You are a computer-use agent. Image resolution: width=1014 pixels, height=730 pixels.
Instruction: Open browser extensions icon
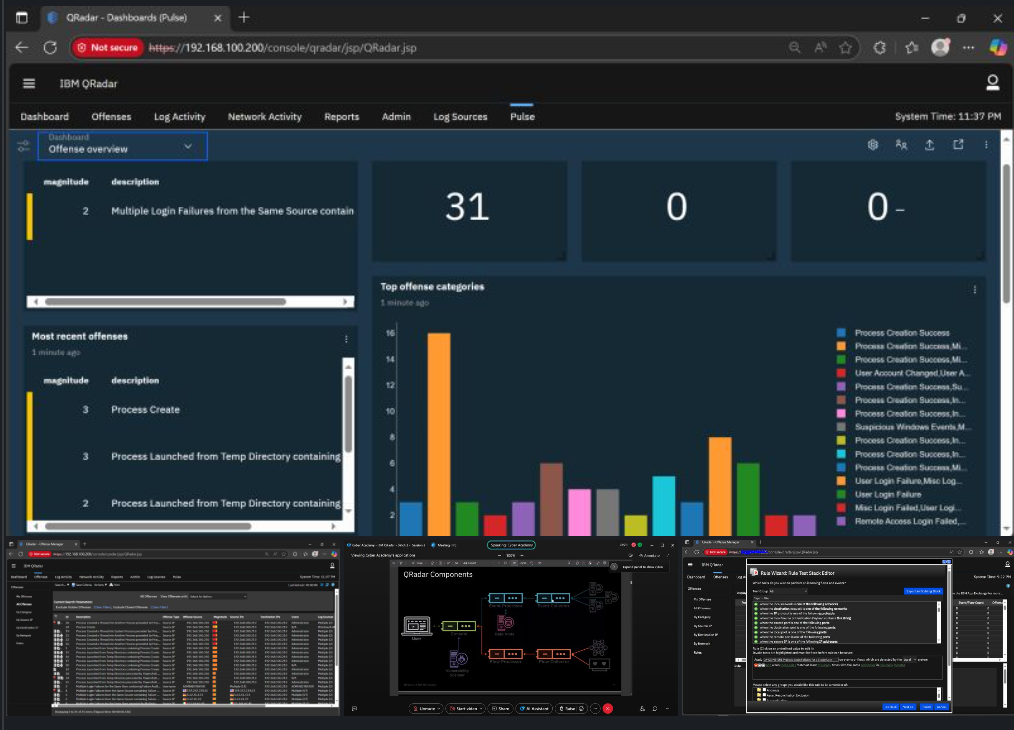[x=879, y=47]
